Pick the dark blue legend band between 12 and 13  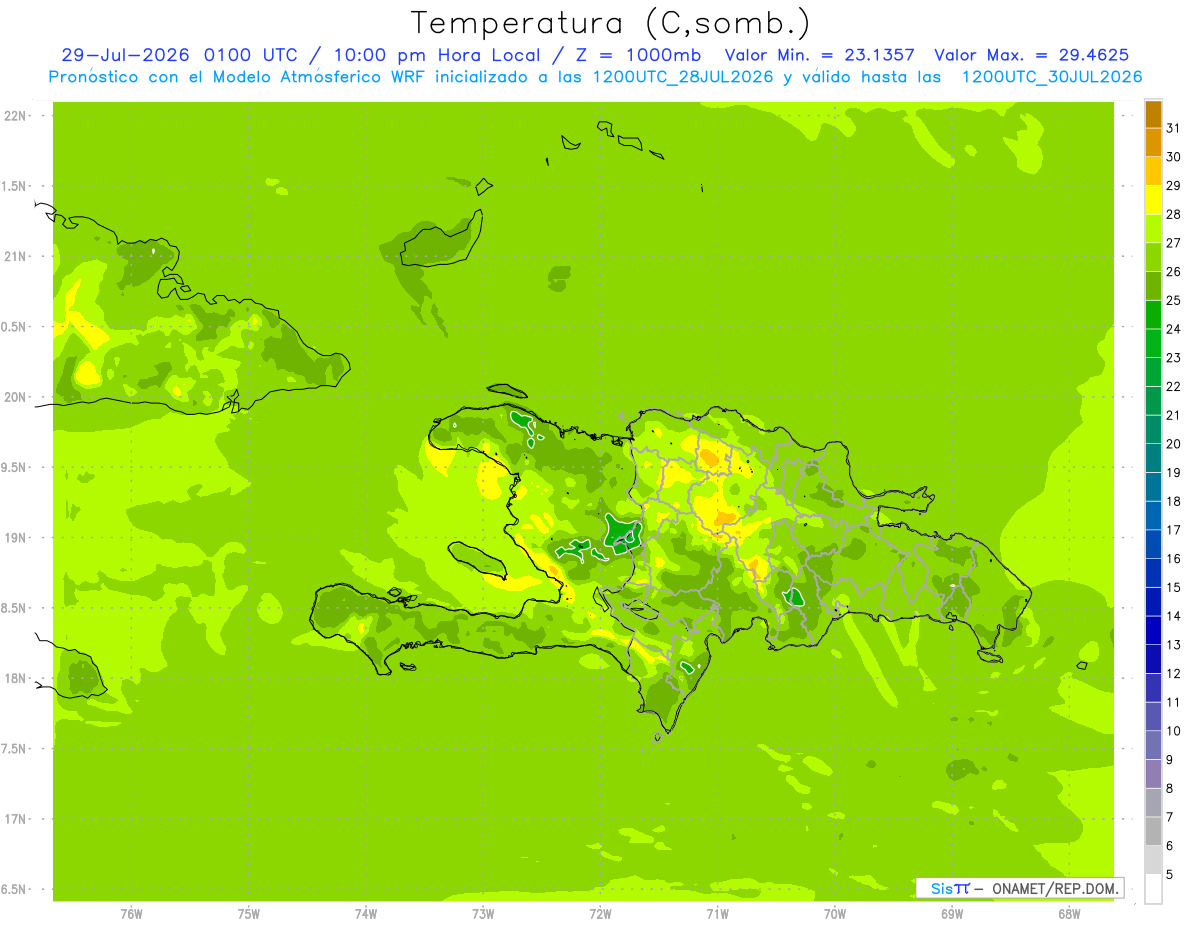tap(1153, 659)
